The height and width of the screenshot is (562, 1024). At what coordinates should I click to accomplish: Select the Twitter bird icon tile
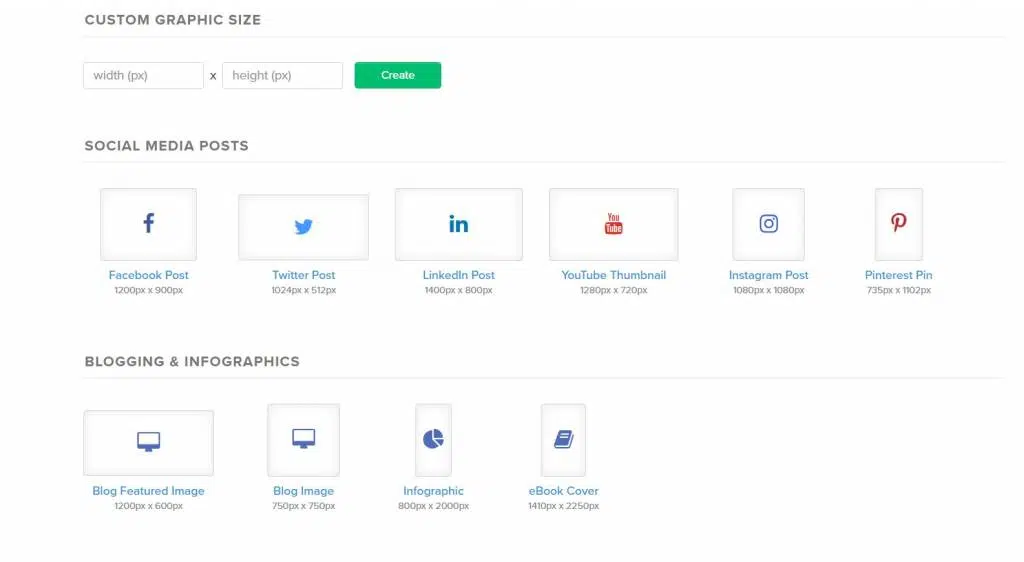[x=303, y=227]
